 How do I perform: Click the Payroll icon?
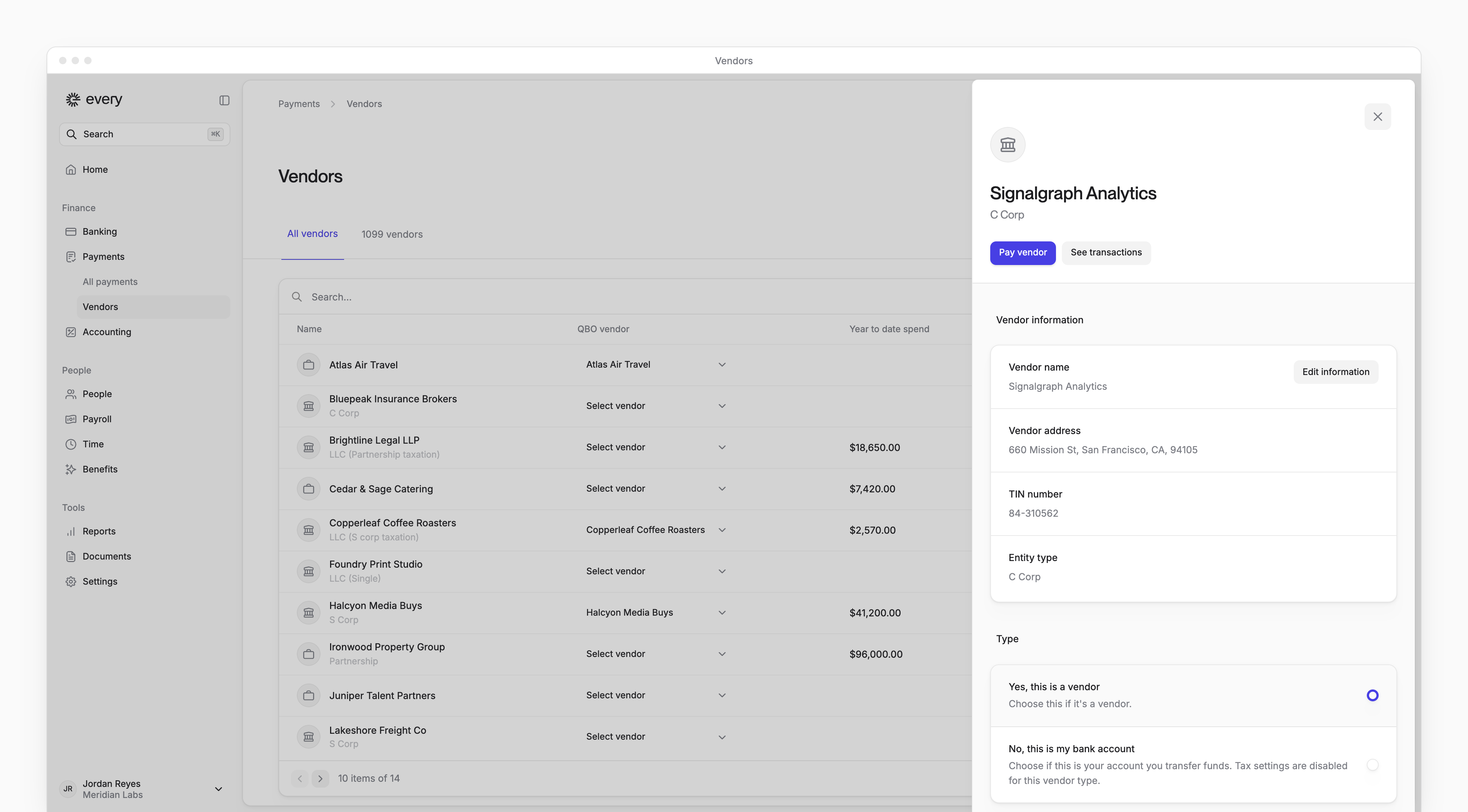[x=71, y=419]
